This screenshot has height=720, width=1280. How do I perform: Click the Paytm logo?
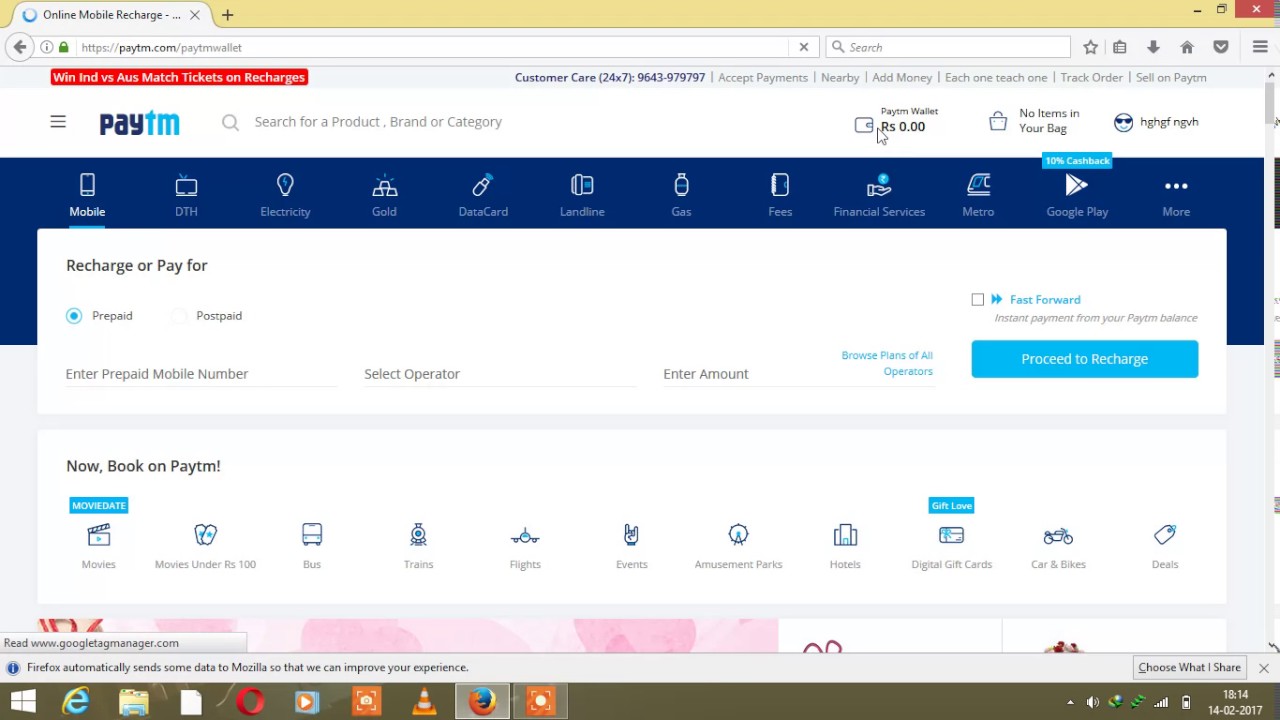point(139,123)
